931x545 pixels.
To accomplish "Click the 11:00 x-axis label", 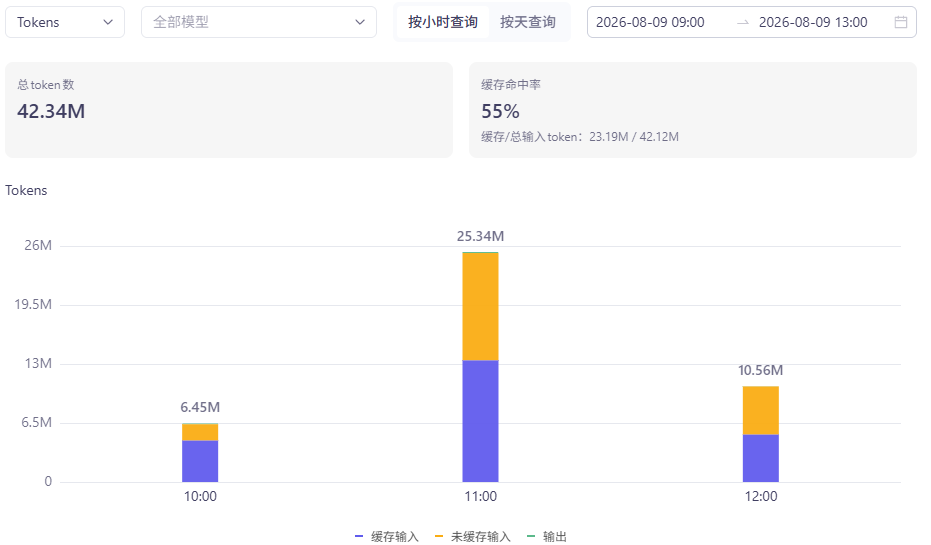I will [480, 496].
